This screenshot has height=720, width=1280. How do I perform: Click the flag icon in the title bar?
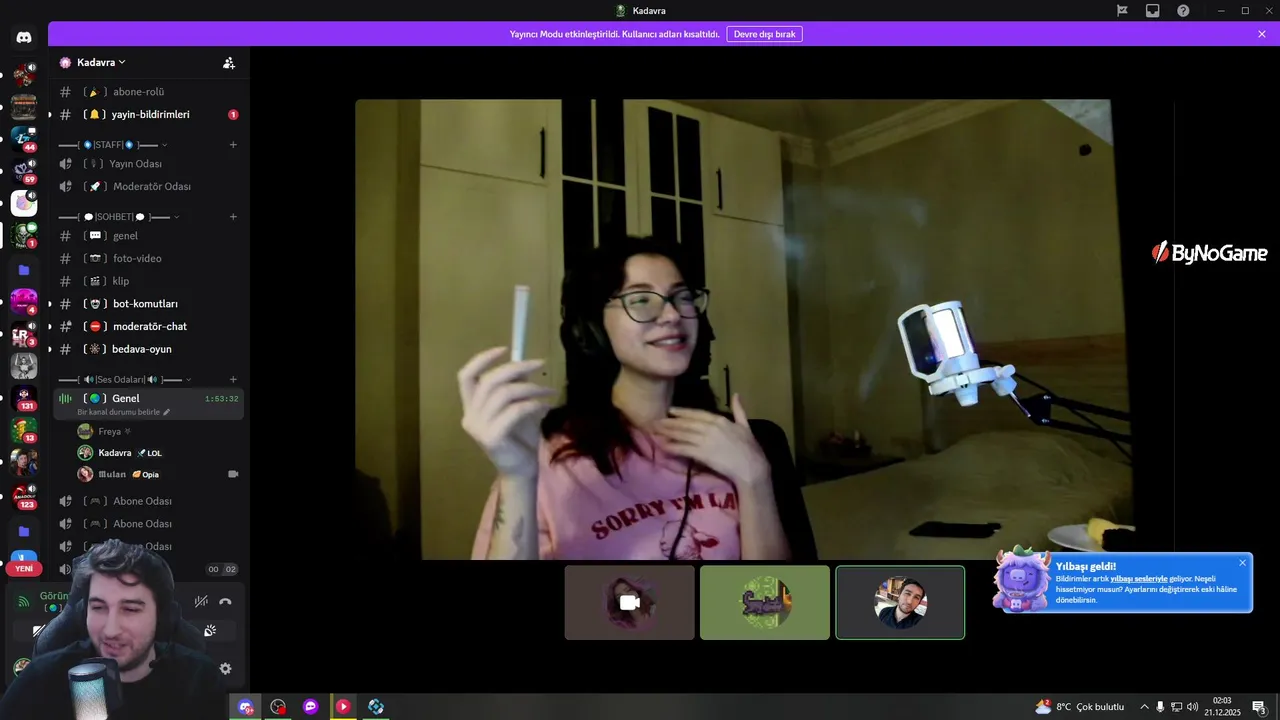click(1122, 10)
